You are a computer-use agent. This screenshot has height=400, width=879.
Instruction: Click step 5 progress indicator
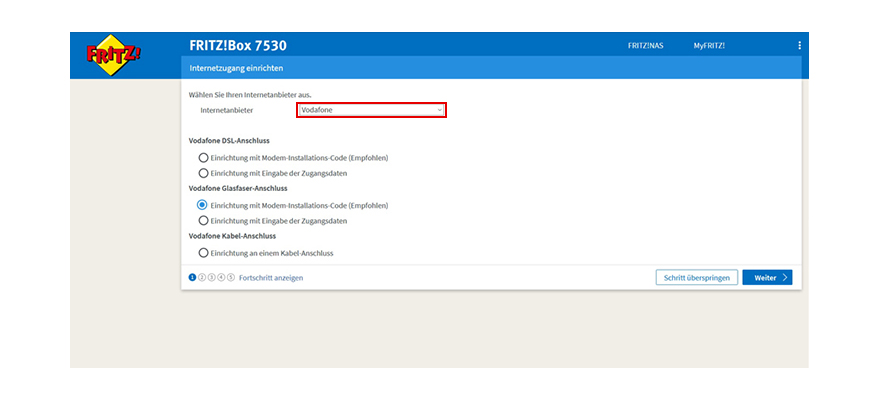tap(231, 277)
